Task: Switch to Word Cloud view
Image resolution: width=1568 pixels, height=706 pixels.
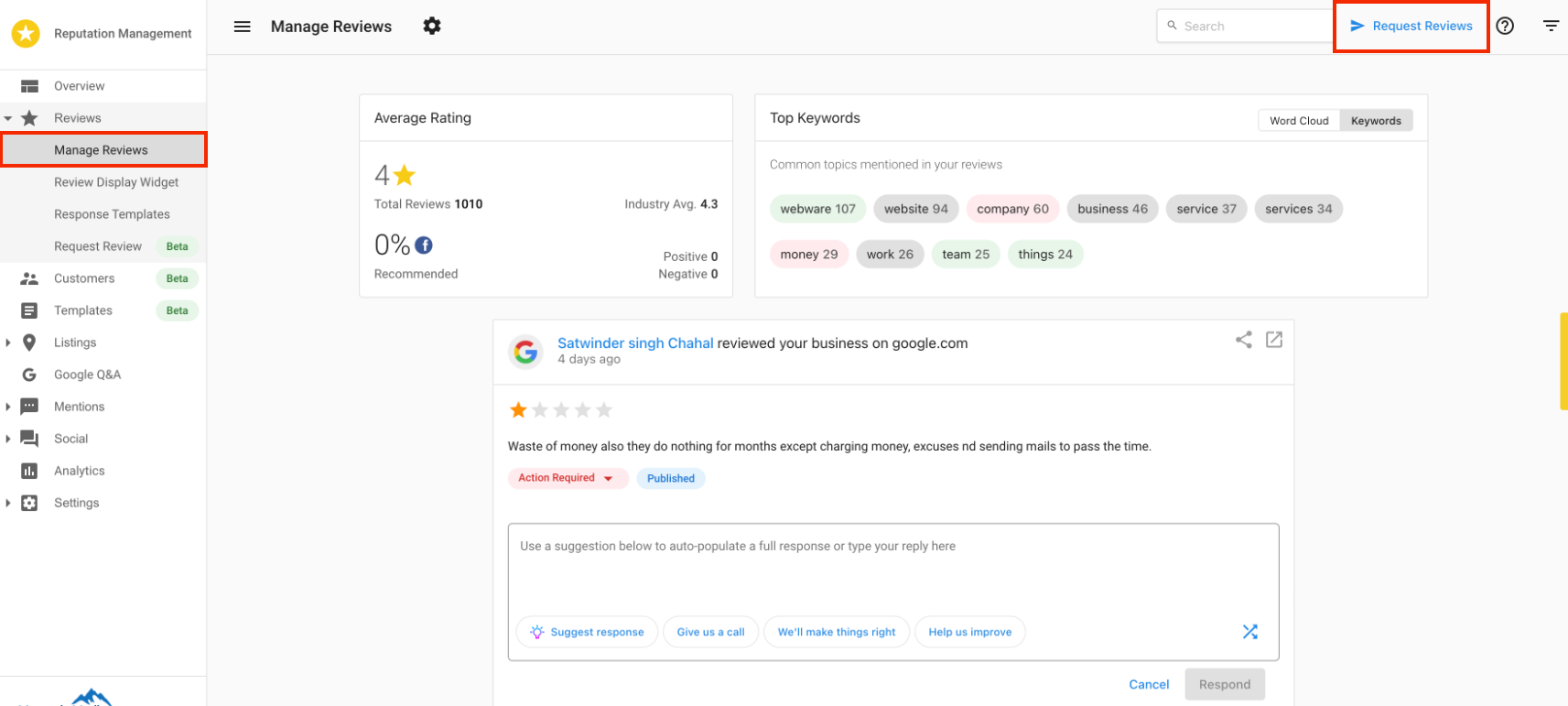Action: [x=1299, y=120]
